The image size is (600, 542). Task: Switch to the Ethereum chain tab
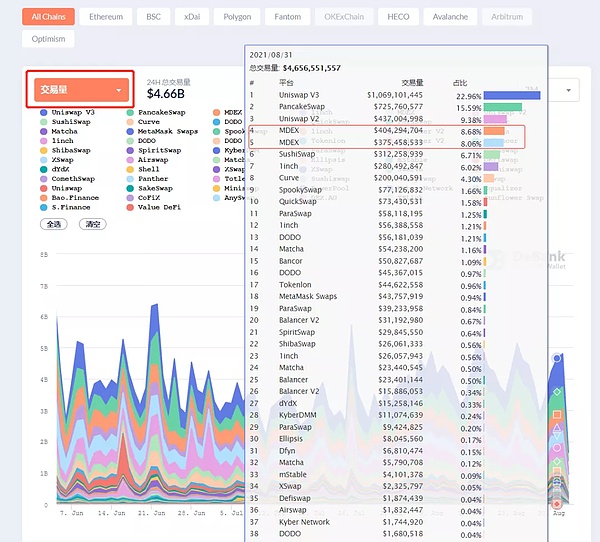(108, 17)
